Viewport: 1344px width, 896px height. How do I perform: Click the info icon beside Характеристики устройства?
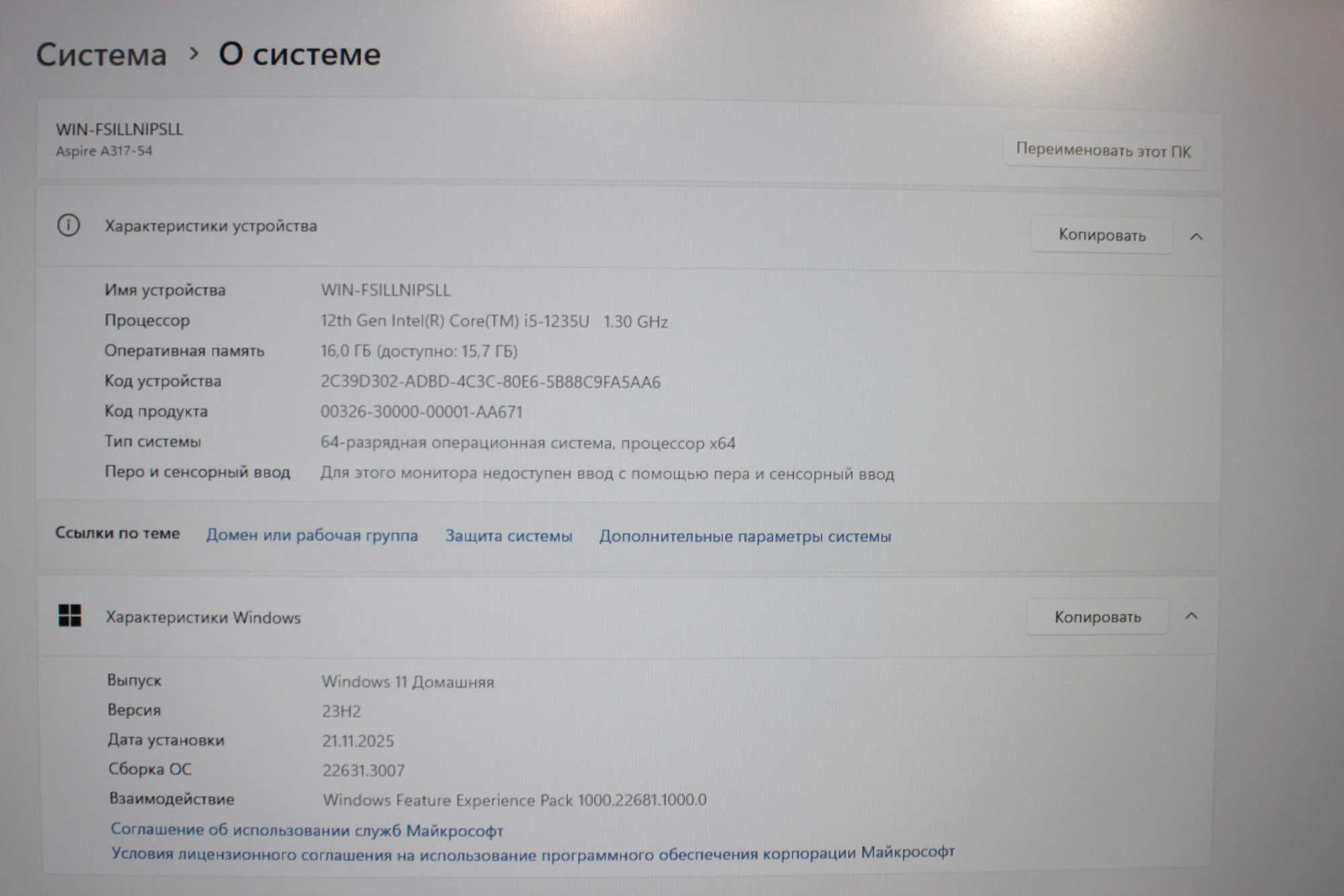pos(68,225)
